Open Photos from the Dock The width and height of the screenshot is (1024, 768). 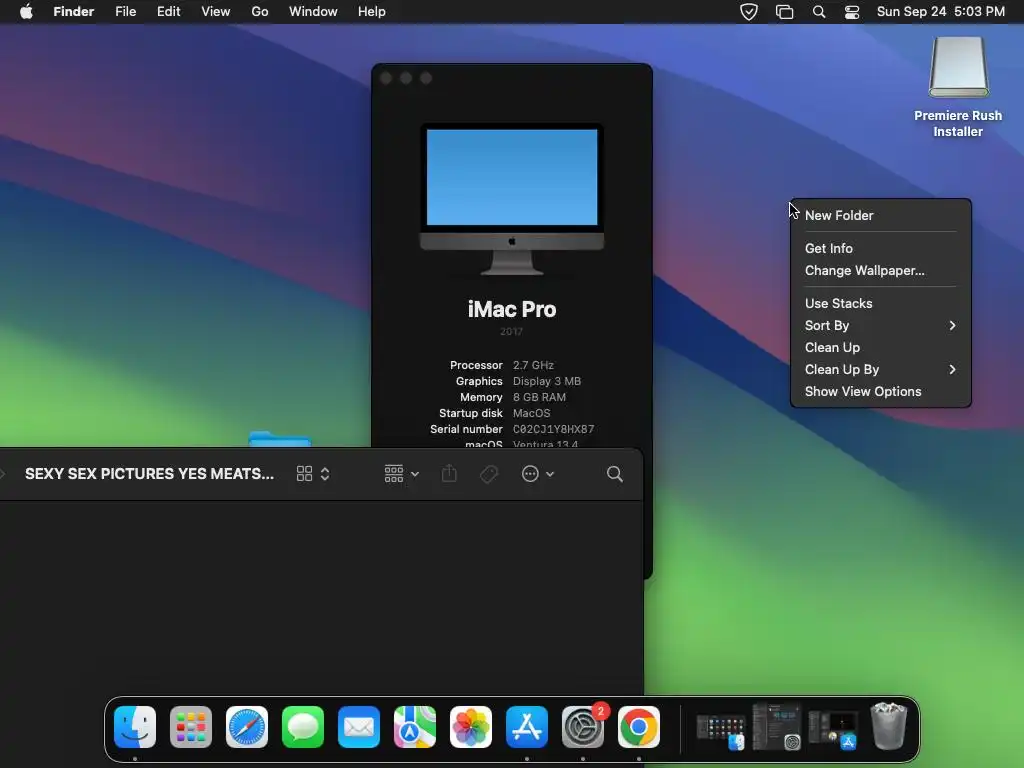[471, 727]
